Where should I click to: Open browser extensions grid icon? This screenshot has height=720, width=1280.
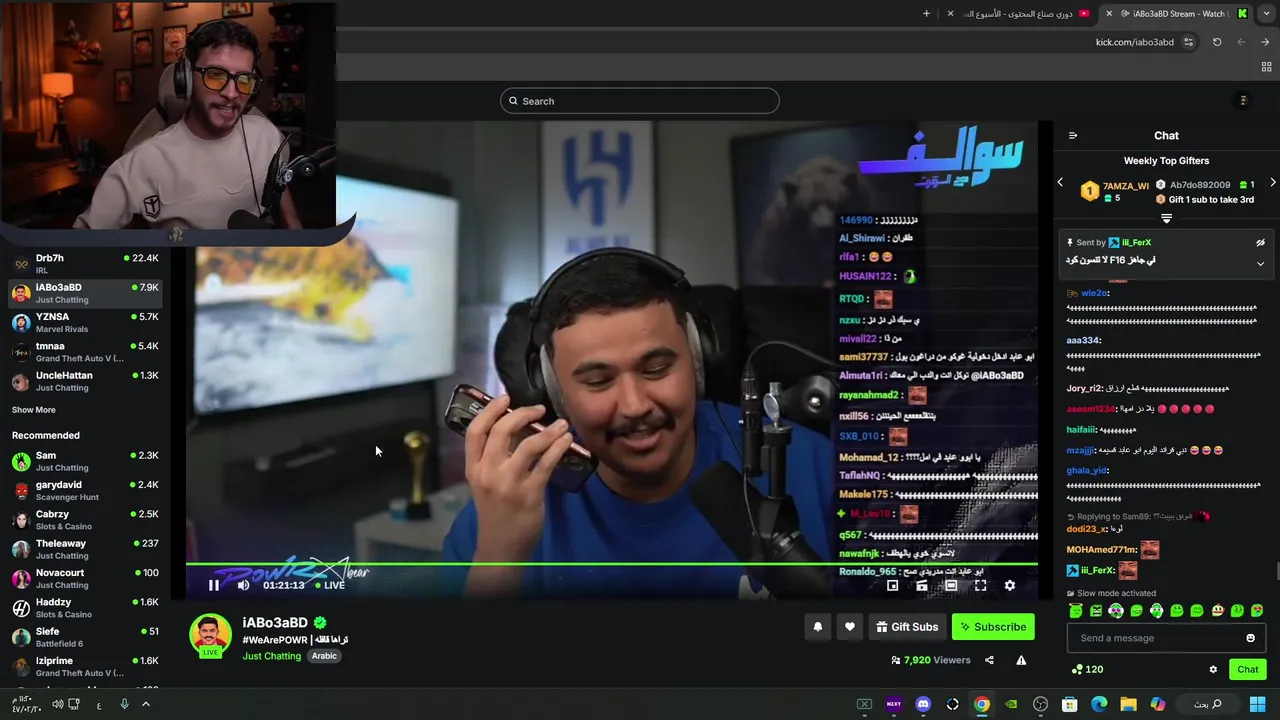[x=1266, y=67]
